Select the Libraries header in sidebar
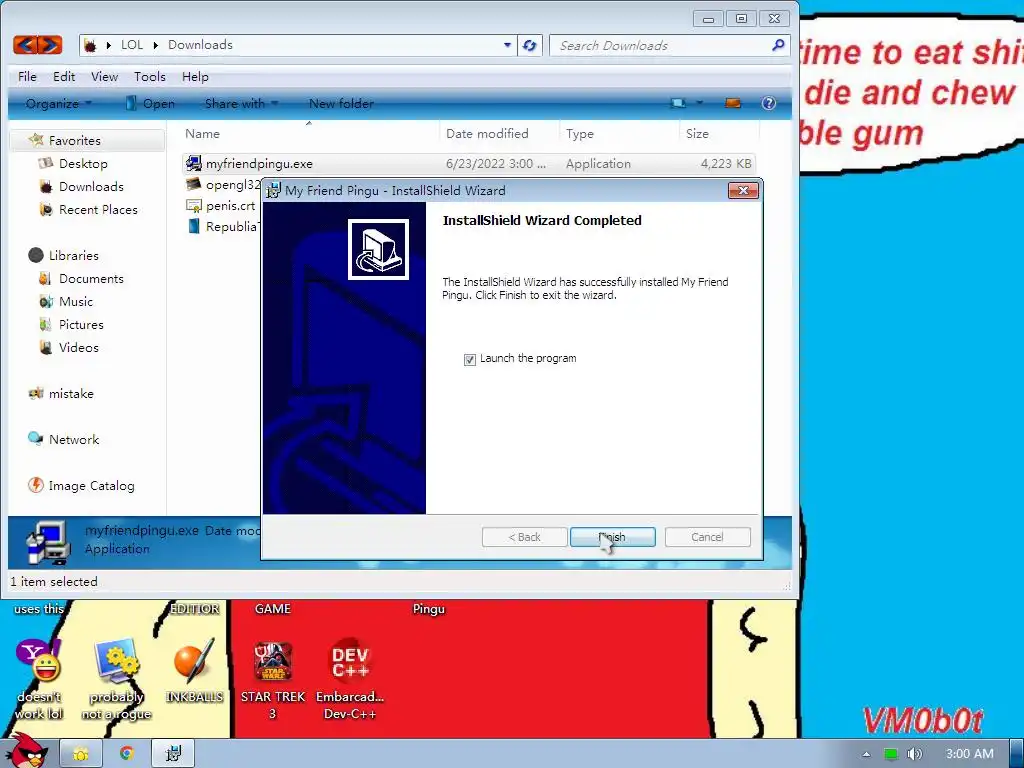Image resolution: width=1024 pixels, height=768 pixels. point(73,255)
